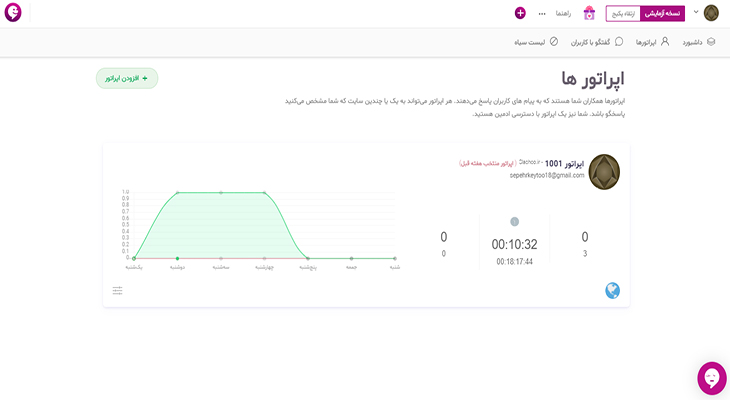Viewport: 730px width, 400px height.
Task: Click the user avatar in top bar
Action: pos(711,13)
